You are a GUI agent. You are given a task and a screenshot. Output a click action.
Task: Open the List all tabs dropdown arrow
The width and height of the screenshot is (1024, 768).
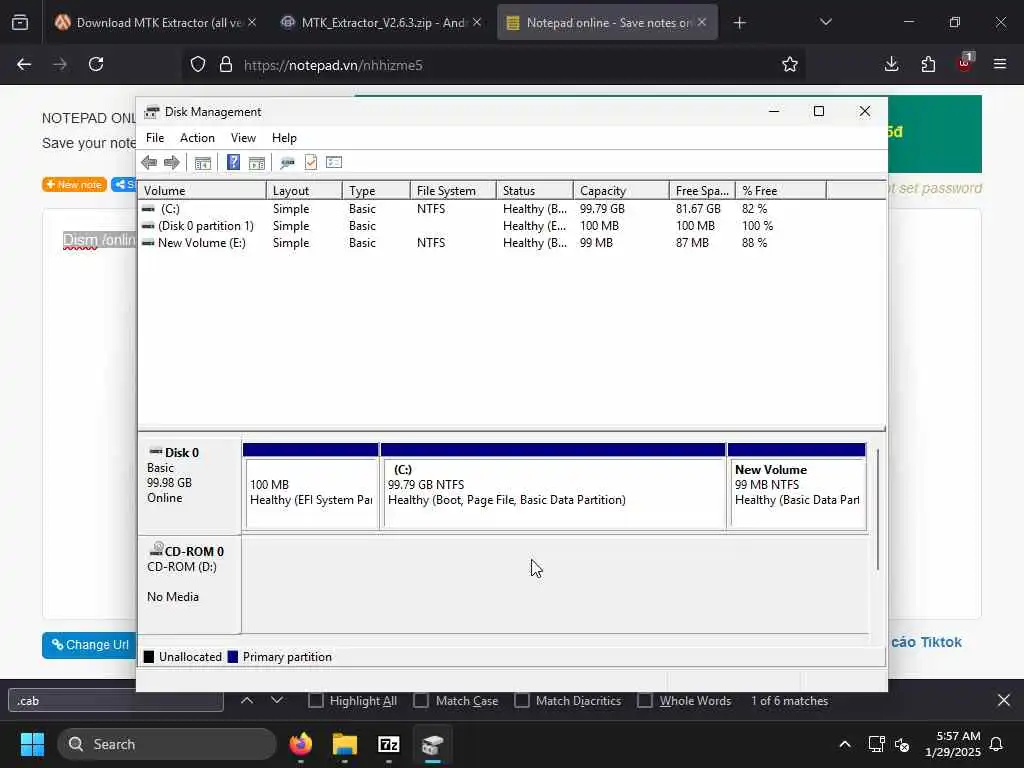pos(825,23)
